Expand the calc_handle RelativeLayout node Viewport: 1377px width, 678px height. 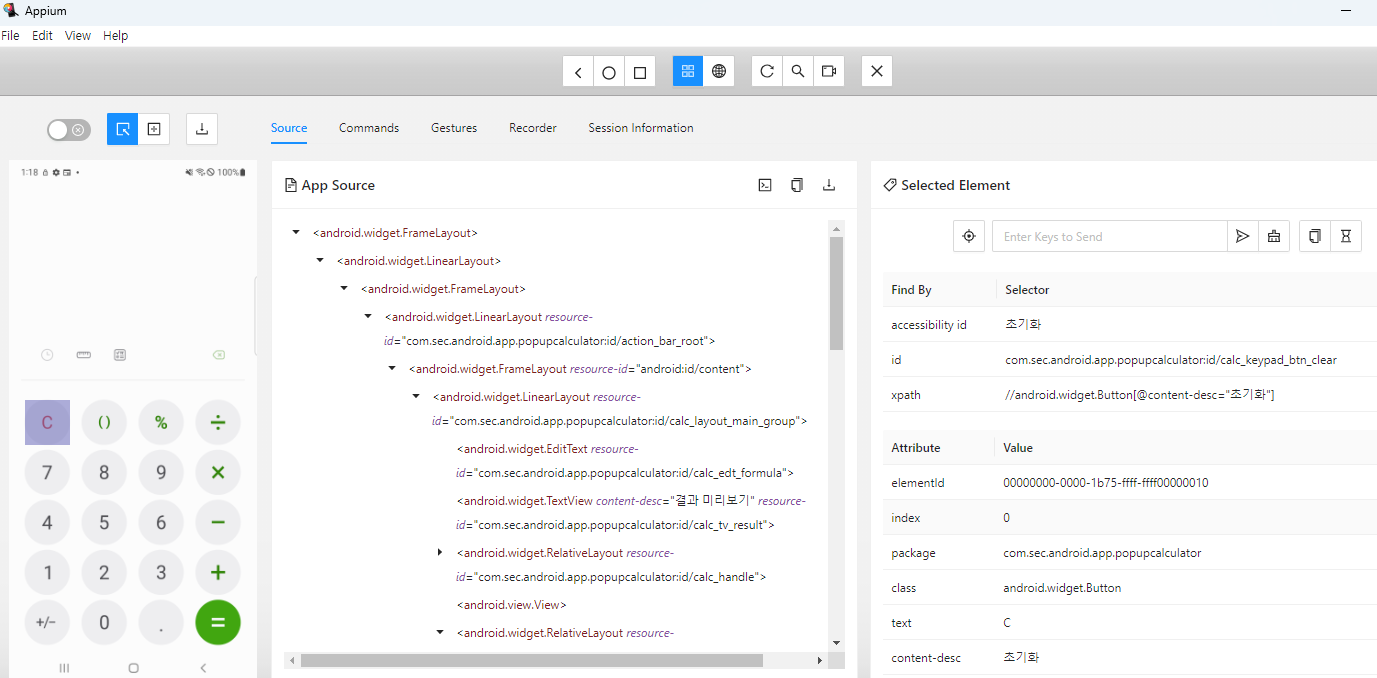[x=440, y=553]
